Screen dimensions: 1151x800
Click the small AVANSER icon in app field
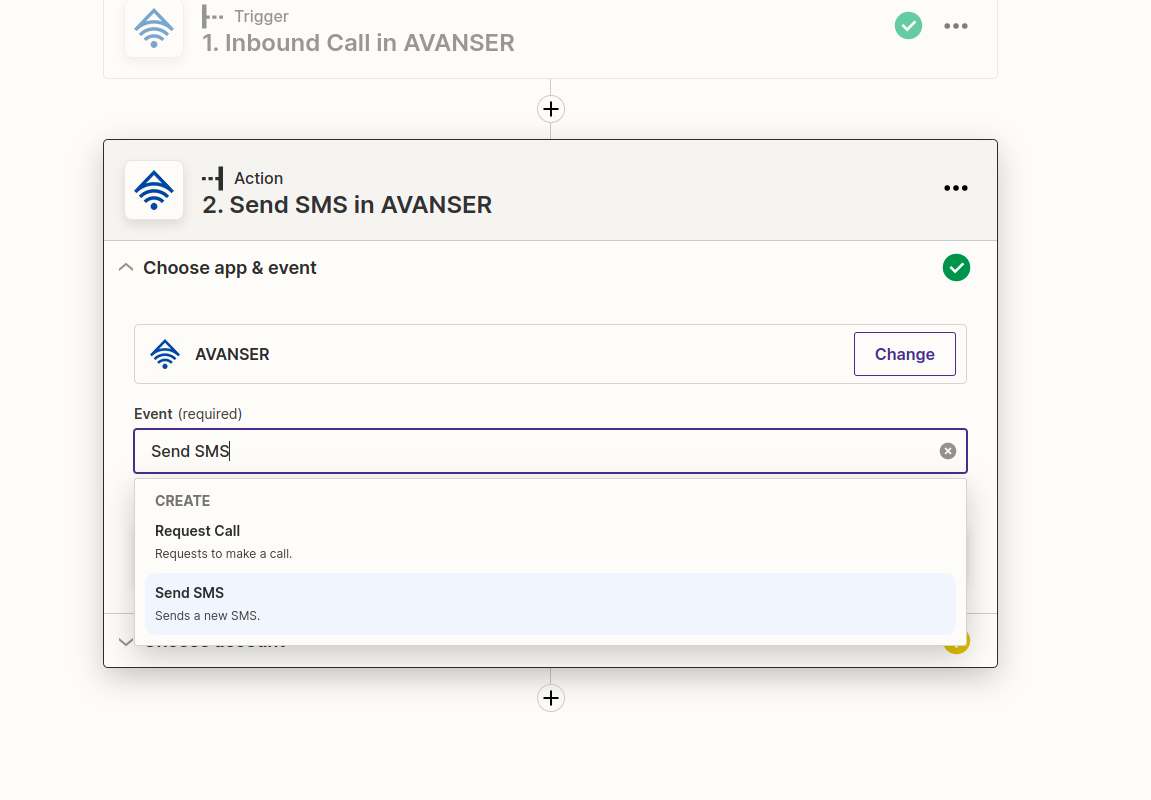[x=164, y=354]
